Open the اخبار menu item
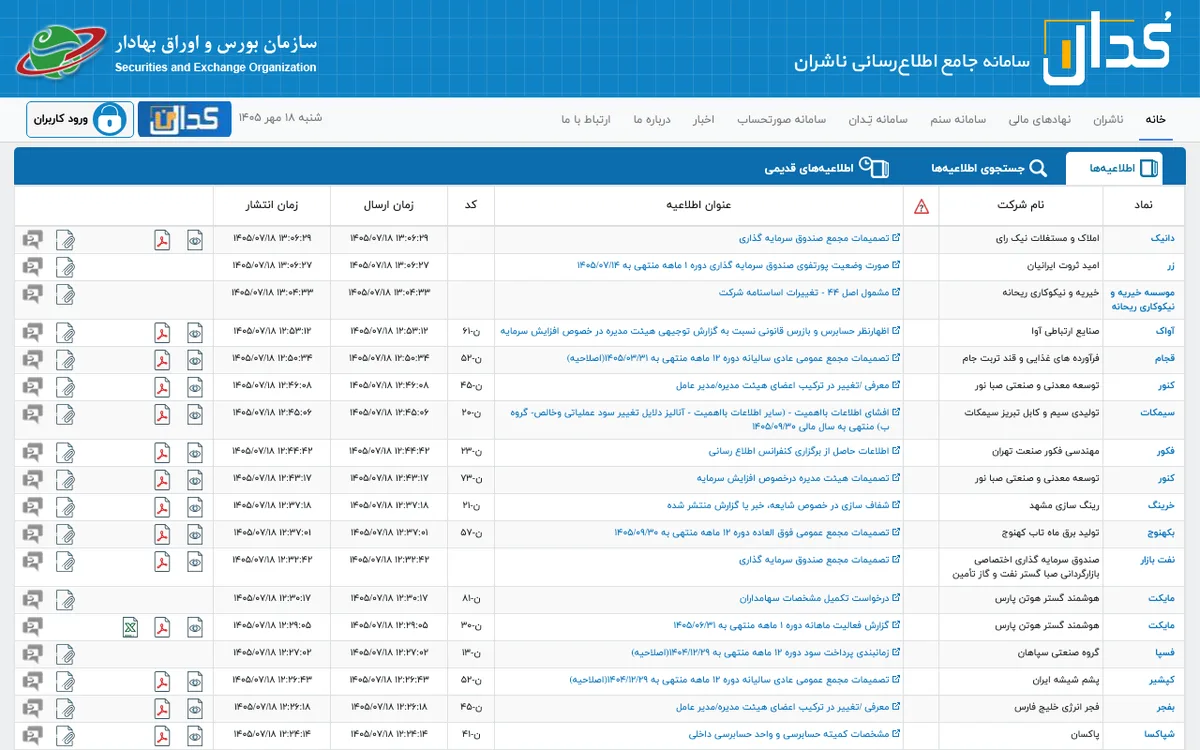 point(704,120)
